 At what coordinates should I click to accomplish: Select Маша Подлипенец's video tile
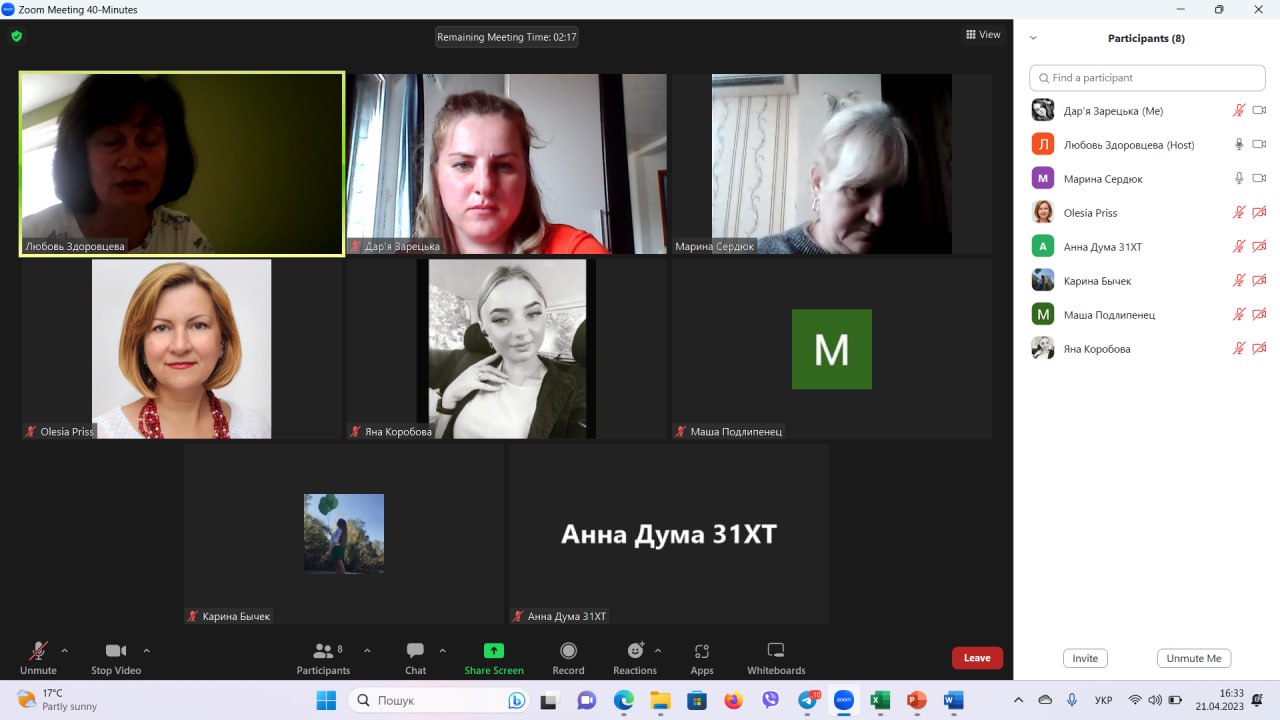pos(832,349)
